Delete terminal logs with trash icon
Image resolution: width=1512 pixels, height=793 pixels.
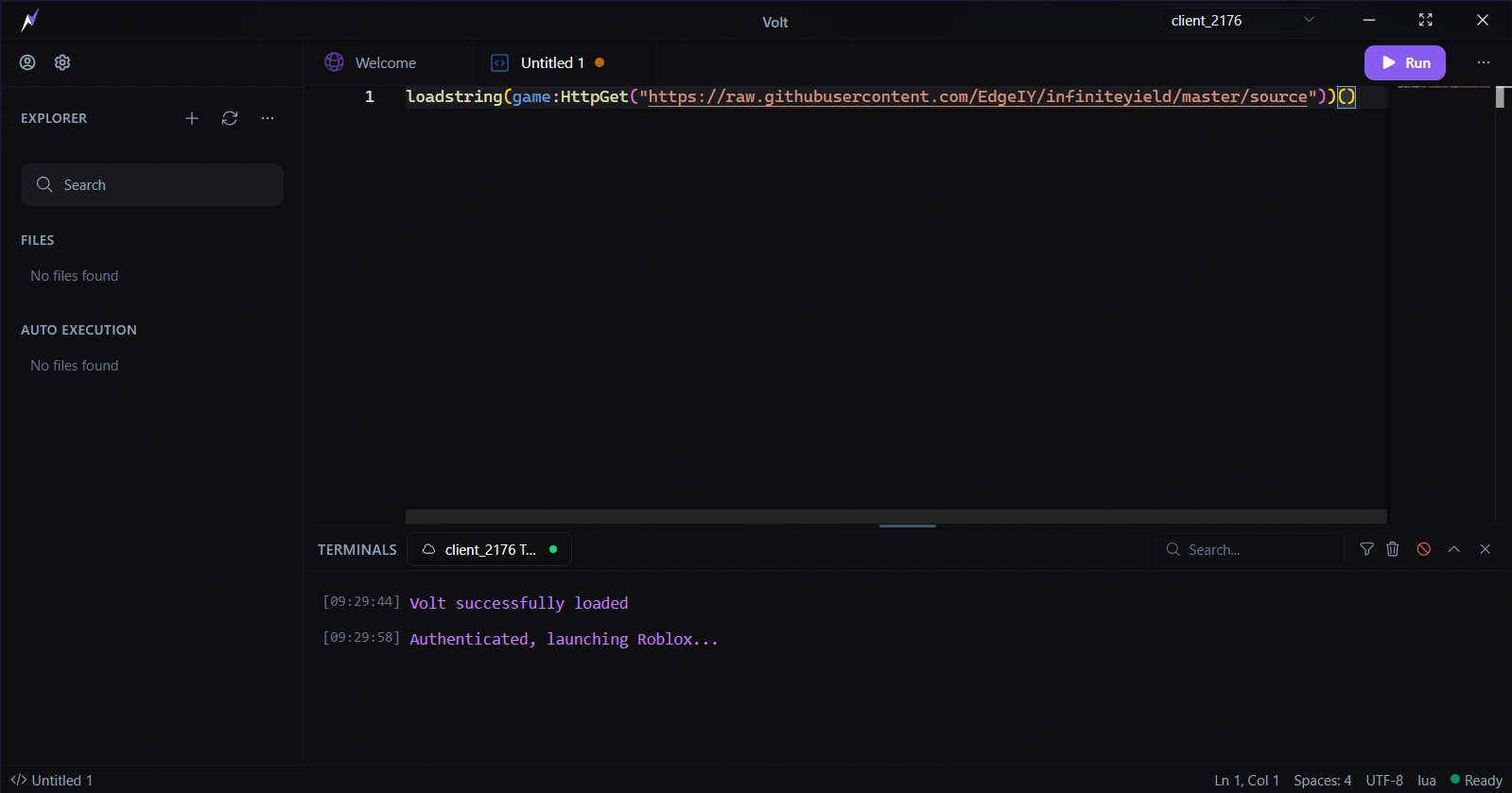pyautogui.click(x=1393, y=549)
